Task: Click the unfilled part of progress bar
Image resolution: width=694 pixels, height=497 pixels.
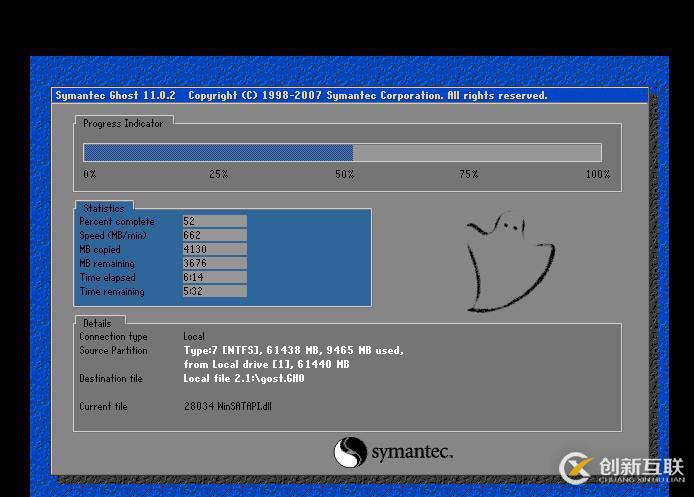Action: [476, 153]
